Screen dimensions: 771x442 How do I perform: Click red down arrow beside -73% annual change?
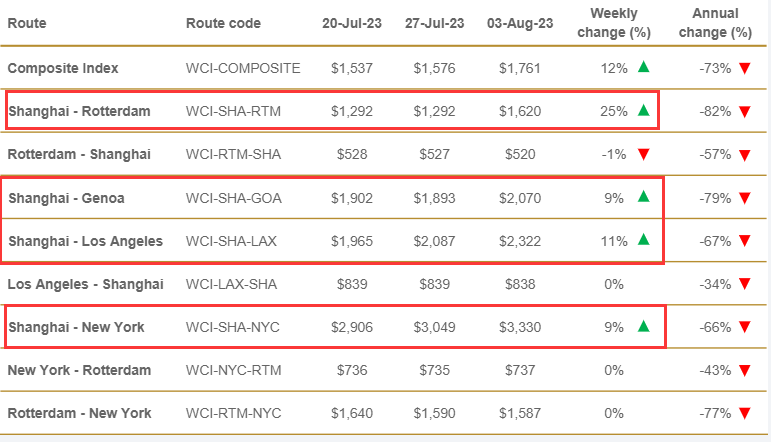(745, 68)
